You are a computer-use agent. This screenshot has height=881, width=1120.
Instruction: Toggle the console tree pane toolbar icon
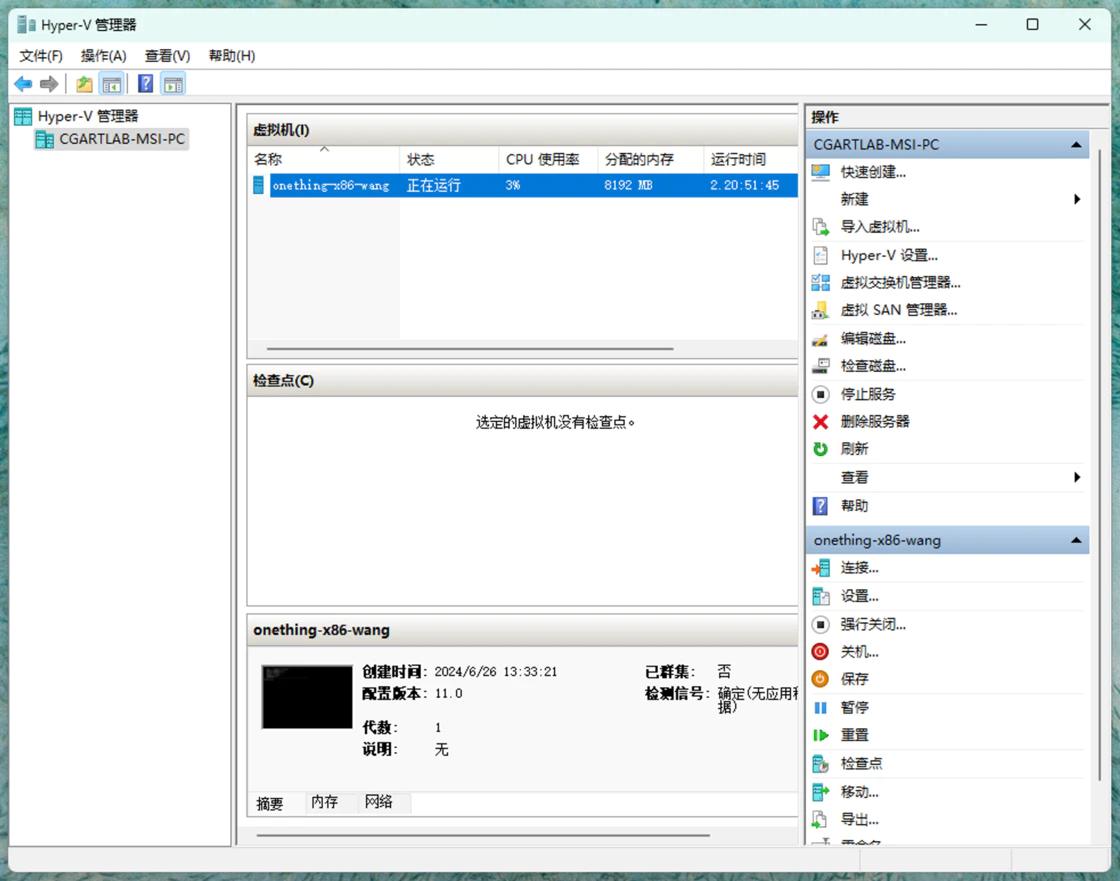[x=112, y=84]
